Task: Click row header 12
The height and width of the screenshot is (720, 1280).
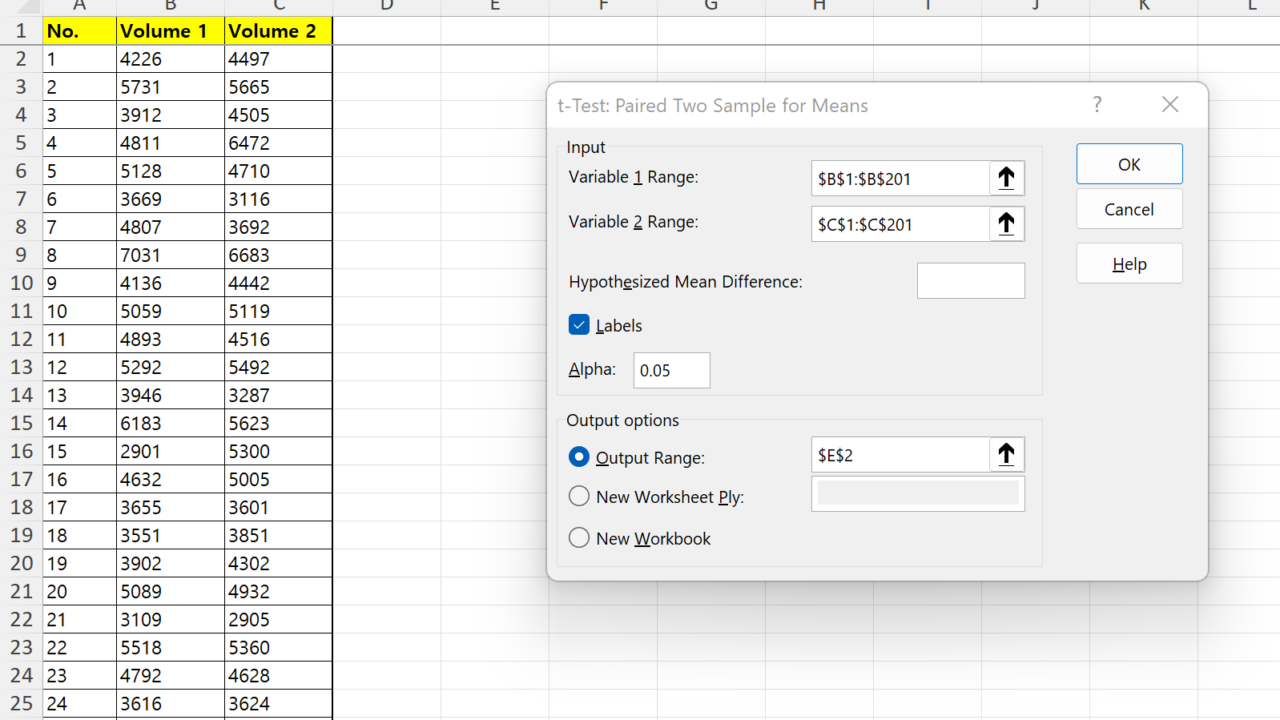Action: 21,339
